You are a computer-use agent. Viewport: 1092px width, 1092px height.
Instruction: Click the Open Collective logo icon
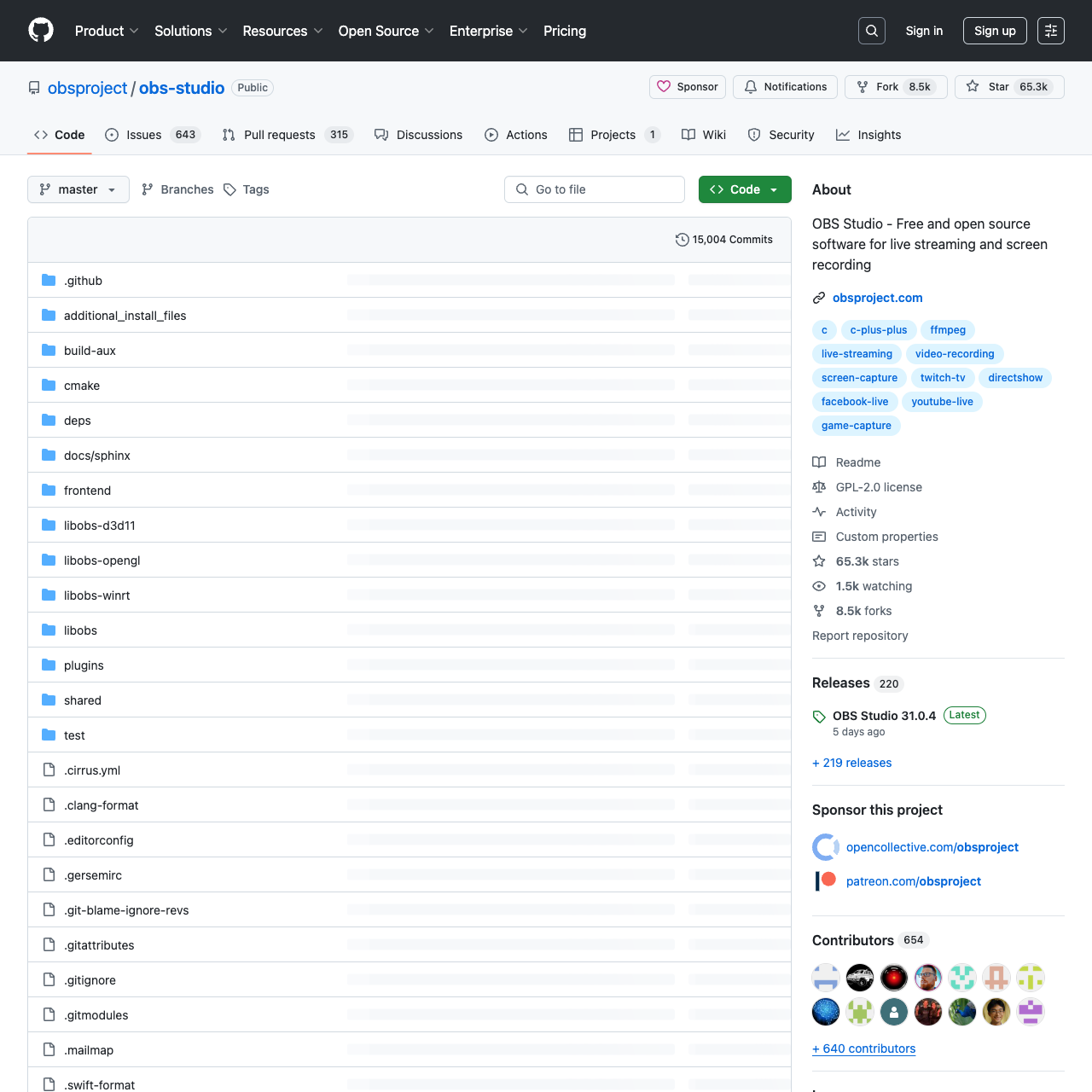pyautogui.click(x=826, y=847)
